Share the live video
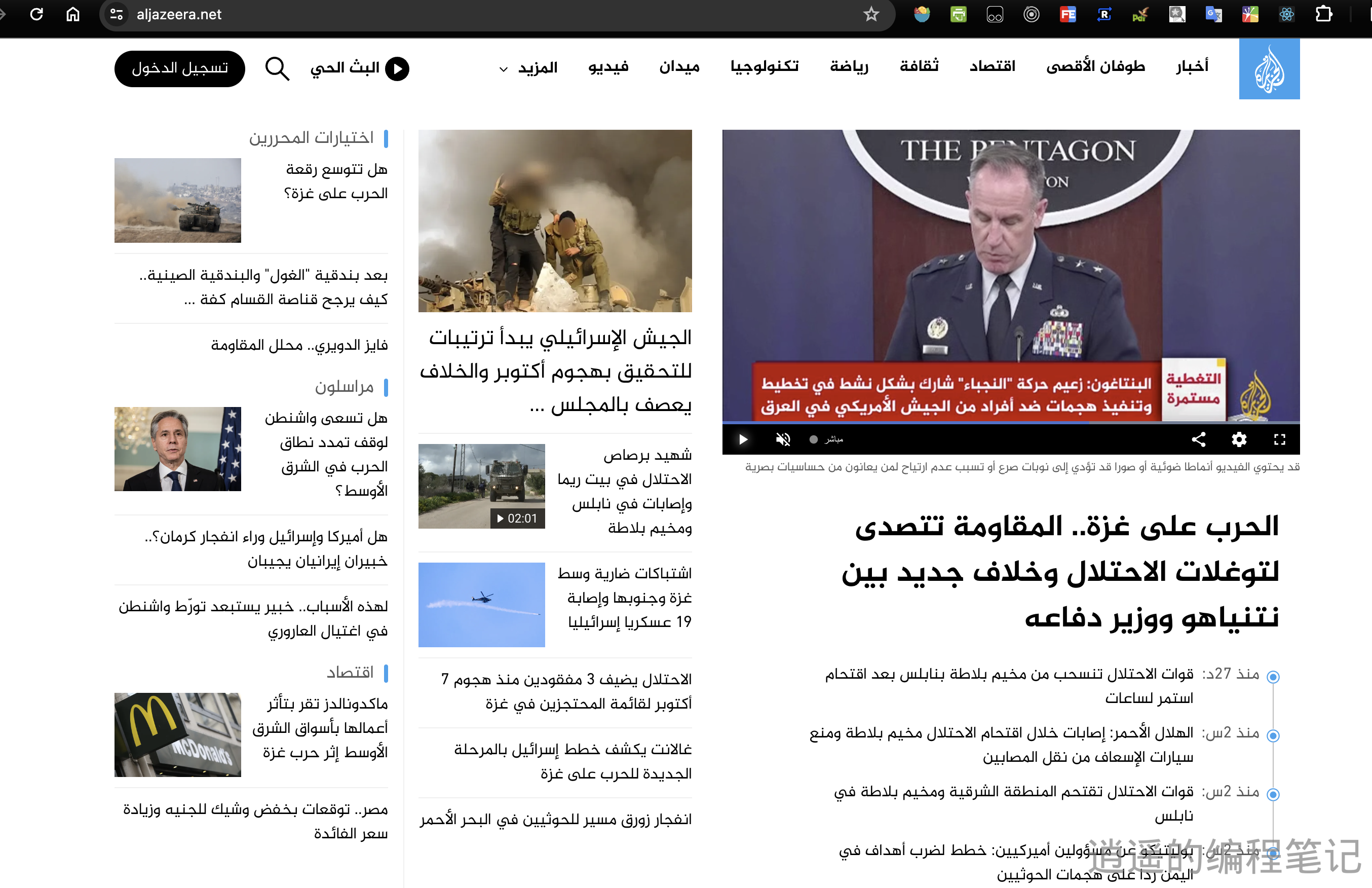Screen dimensions: 1372x888 click(1199, 440)
